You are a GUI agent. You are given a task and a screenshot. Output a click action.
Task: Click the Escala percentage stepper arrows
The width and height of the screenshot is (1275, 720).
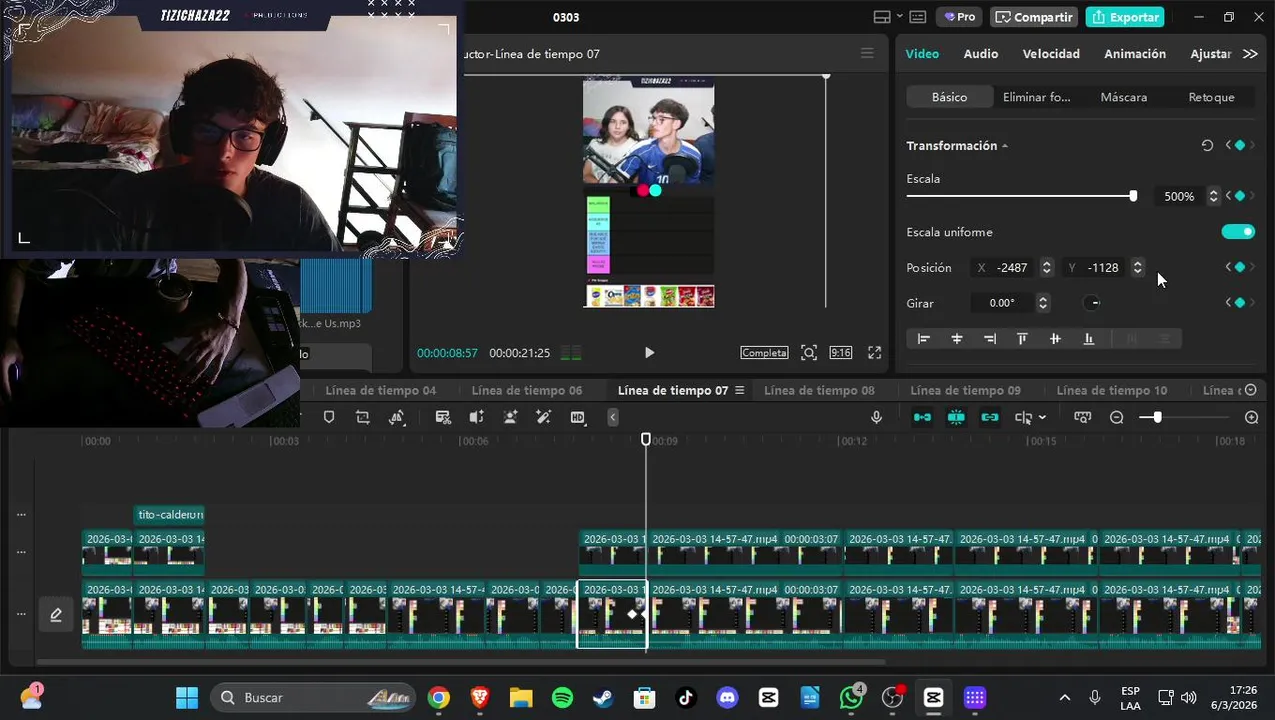pyautogui.click(x=1213, y=196)
